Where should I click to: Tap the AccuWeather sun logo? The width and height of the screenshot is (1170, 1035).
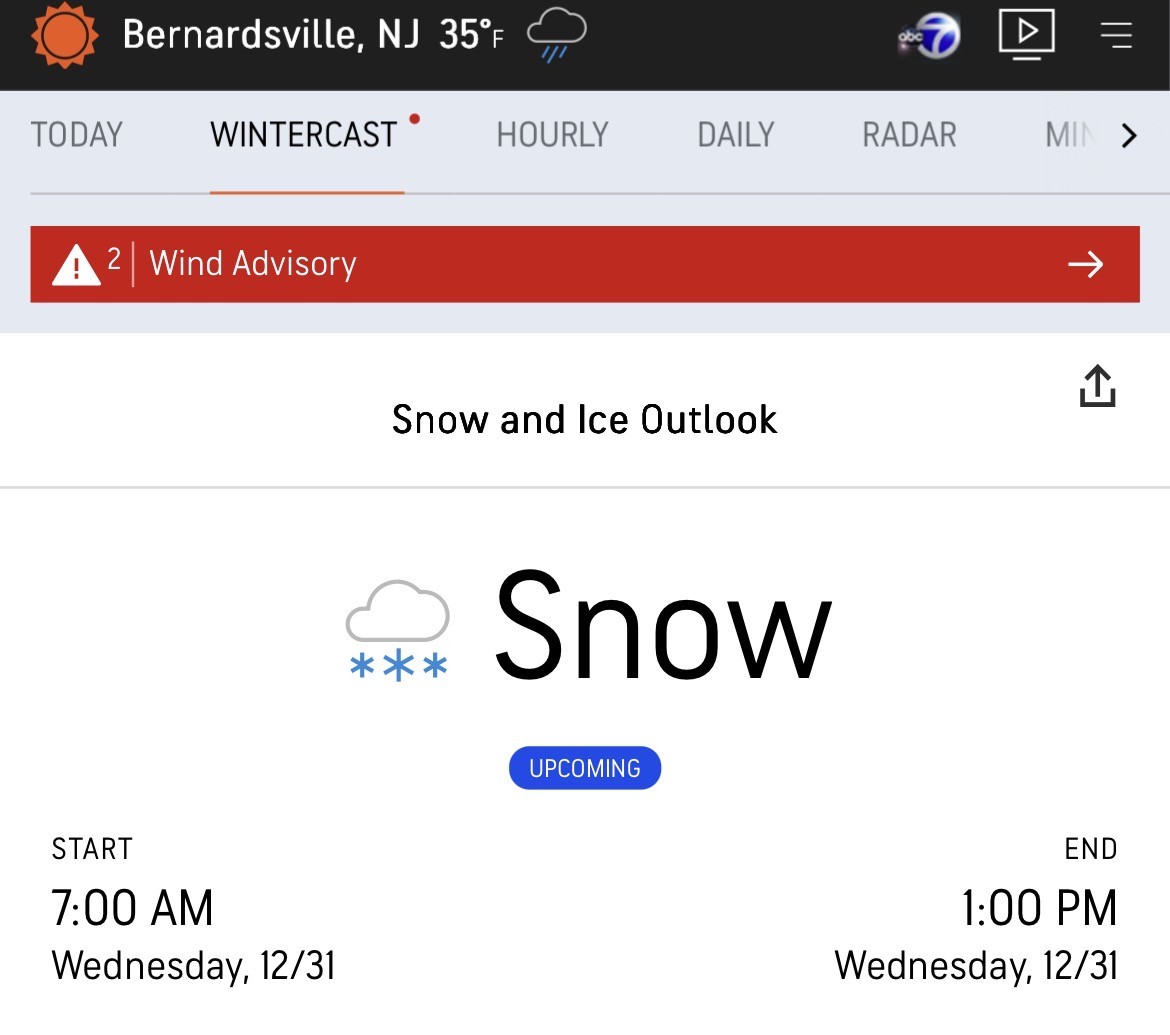[x=65, y=36]
